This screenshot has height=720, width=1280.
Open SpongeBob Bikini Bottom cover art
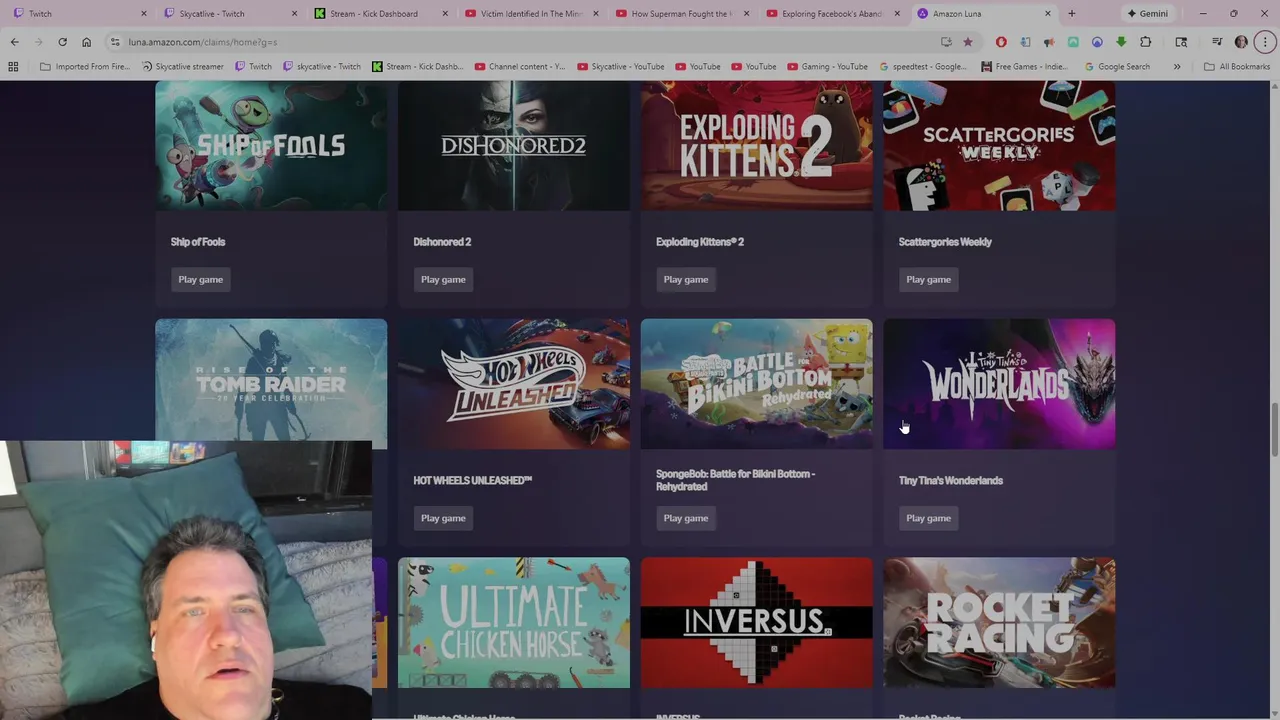757,384
